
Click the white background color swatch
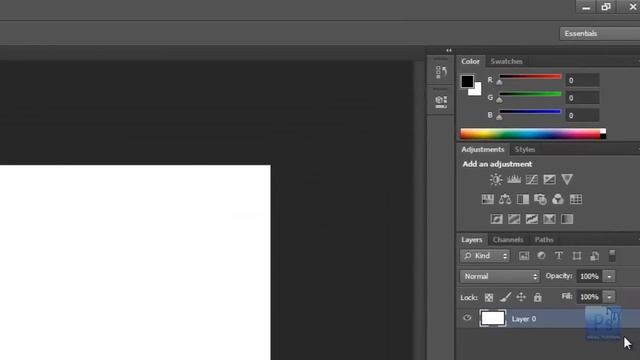coord(477,91)
